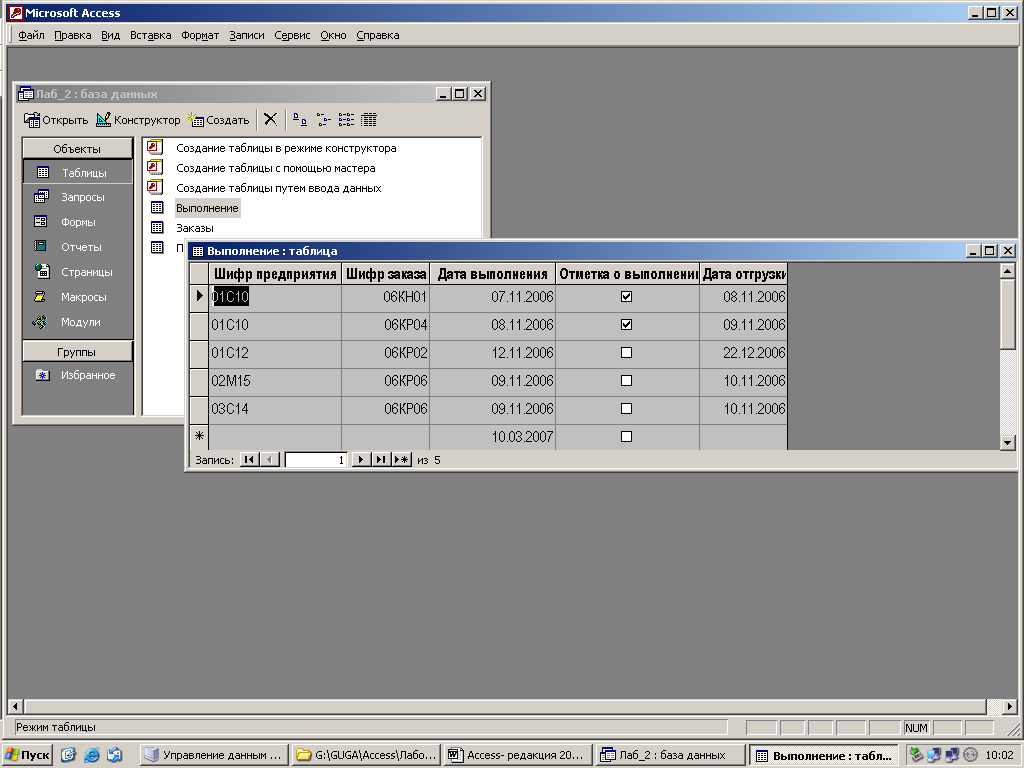Click cell with date 22.12.2006
1024x768 pixels.
click(743, 353)
